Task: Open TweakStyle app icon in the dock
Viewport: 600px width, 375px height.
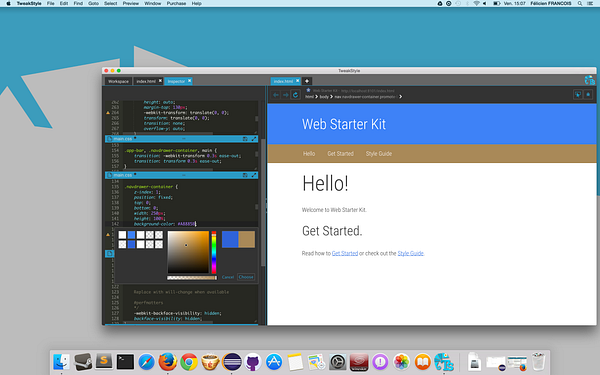Action: pos(444,362)
